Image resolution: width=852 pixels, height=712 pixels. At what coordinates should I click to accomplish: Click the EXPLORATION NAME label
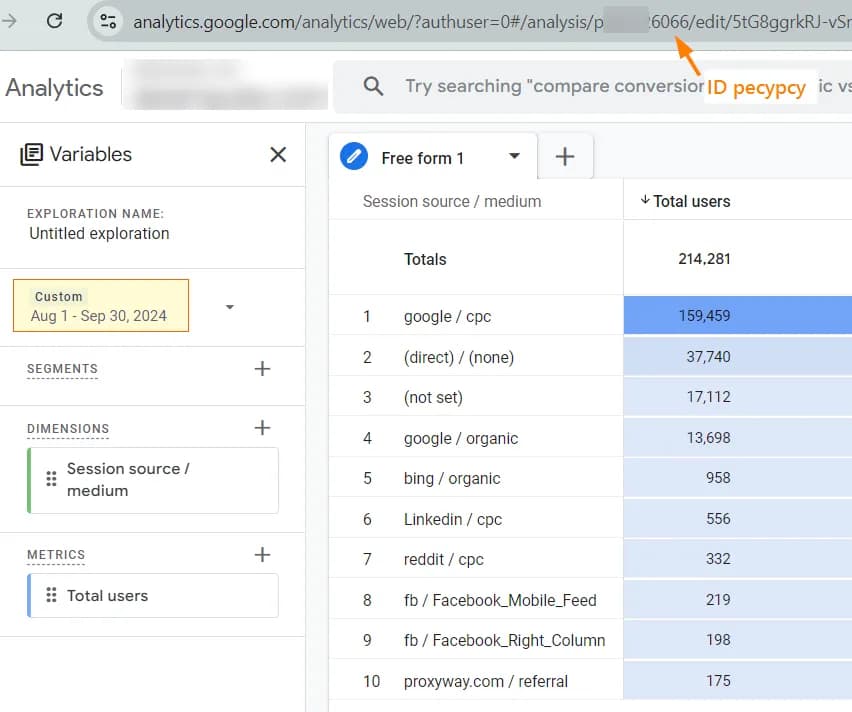point(96,214)
